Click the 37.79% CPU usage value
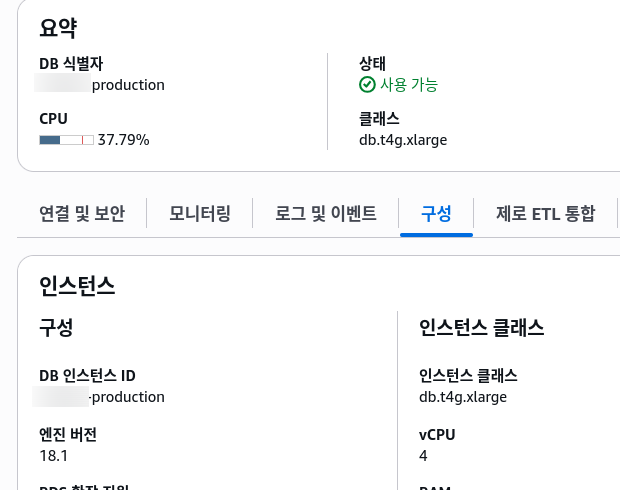Viewport: 620px width, 490px height. pyautogui.click(x=124, y=140)
